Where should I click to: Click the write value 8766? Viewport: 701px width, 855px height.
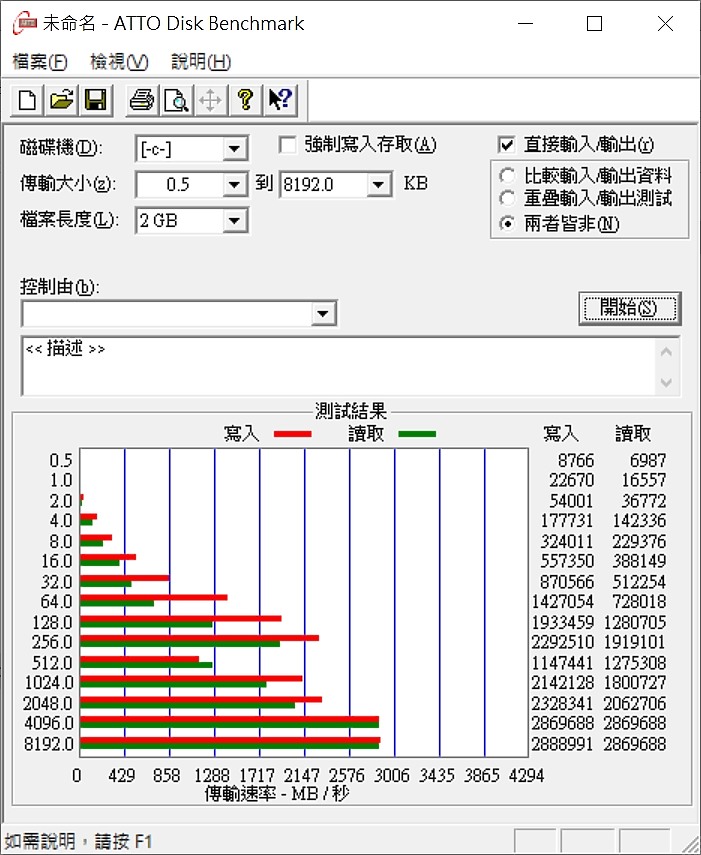576,461
